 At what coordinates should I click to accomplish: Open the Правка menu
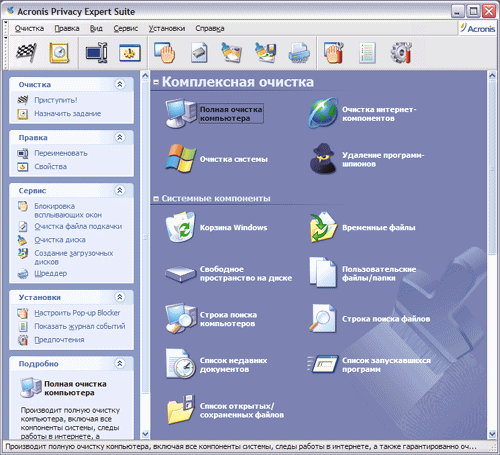[x=67, y=28]
